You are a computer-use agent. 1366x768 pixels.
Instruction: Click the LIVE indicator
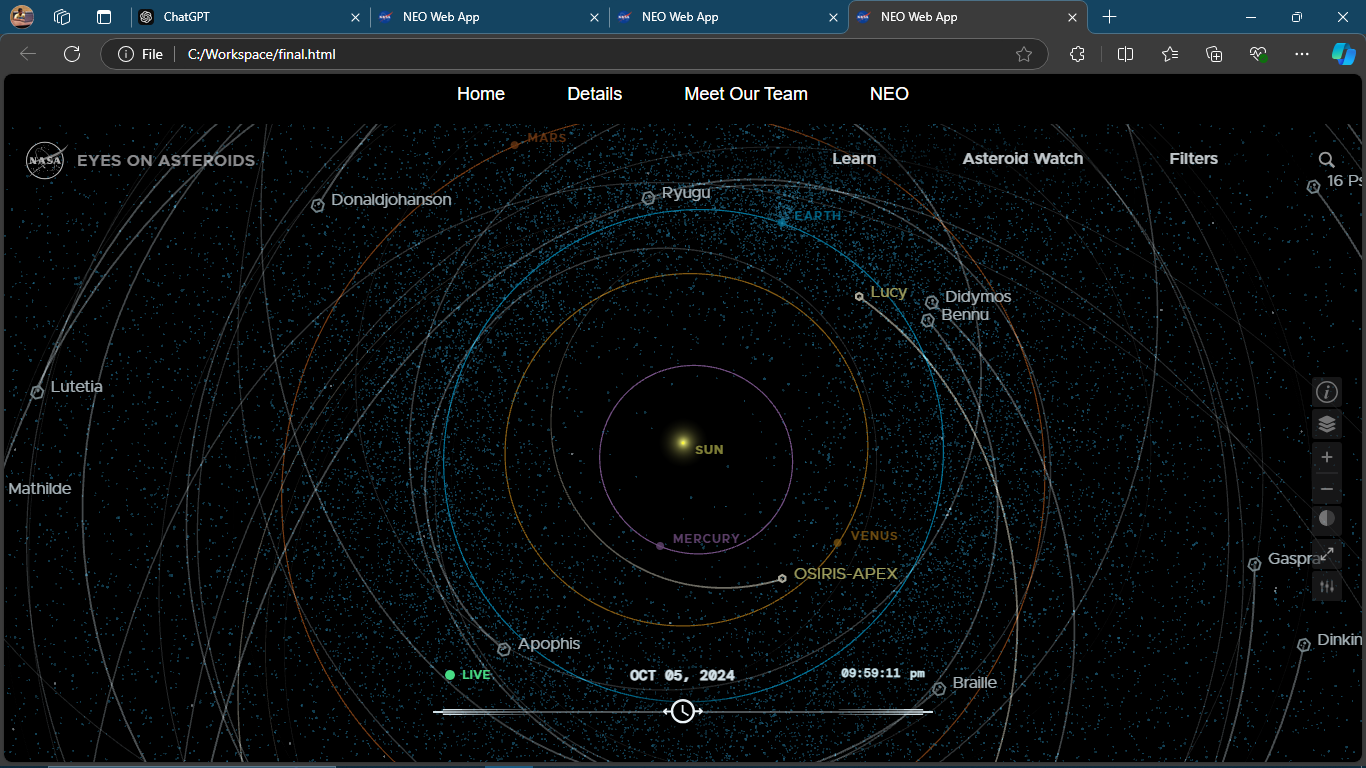(x=468, y=675)
